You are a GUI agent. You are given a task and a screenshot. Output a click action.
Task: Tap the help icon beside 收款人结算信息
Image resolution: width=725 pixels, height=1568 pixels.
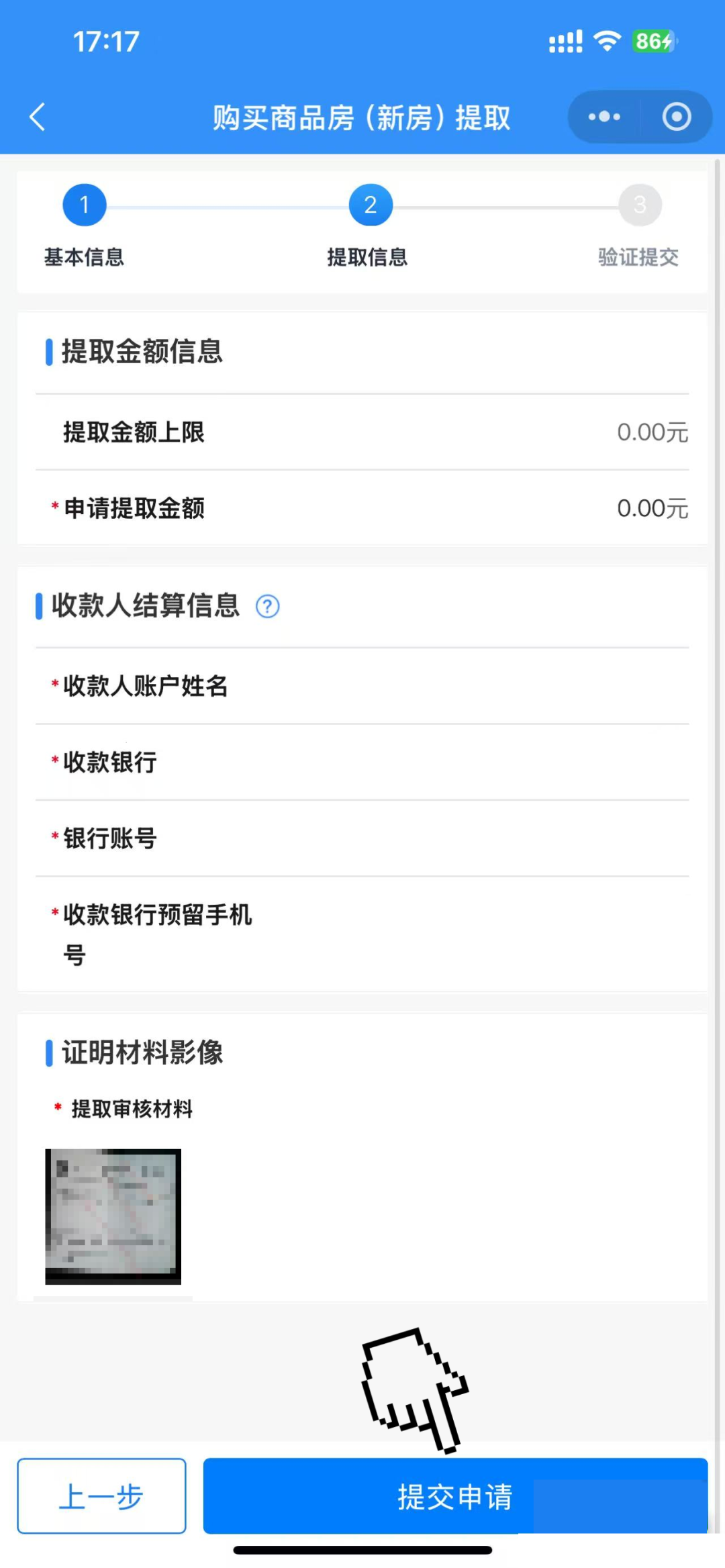[267, 606]
